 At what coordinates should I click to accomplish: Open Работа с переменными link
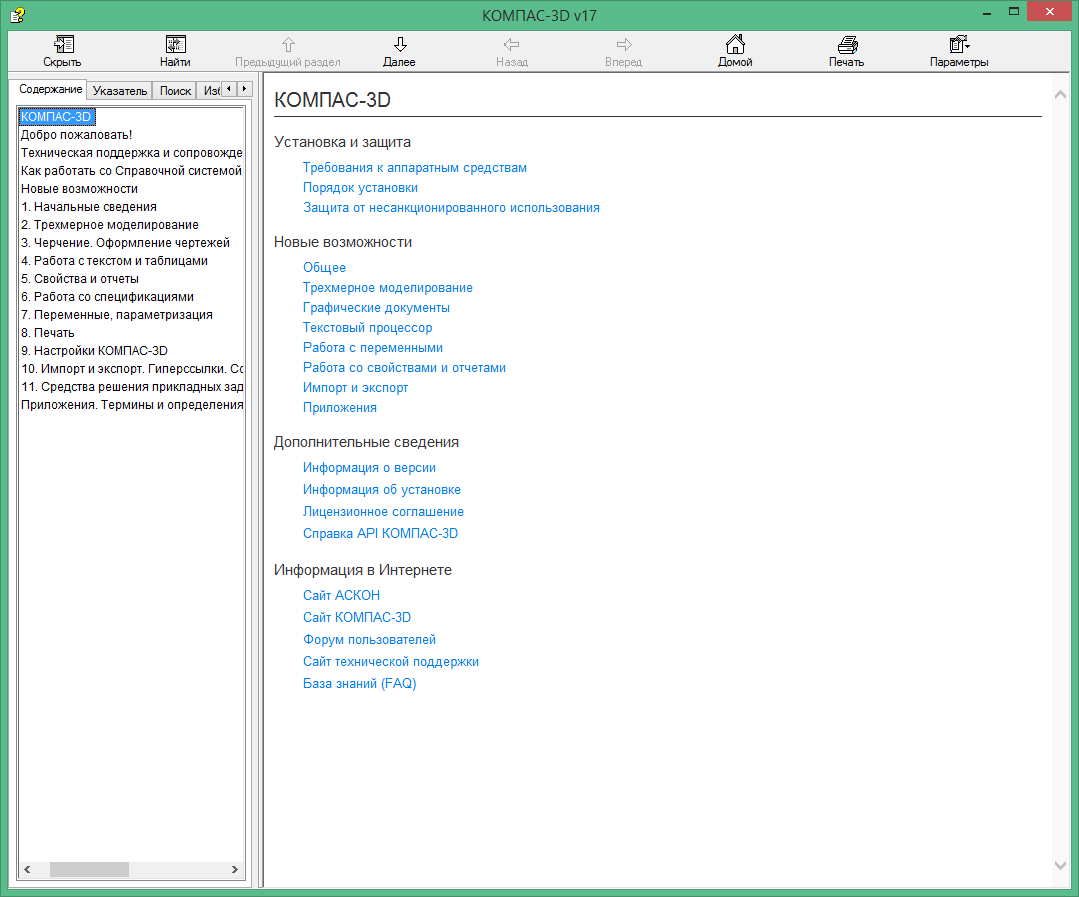coord(373,347)
